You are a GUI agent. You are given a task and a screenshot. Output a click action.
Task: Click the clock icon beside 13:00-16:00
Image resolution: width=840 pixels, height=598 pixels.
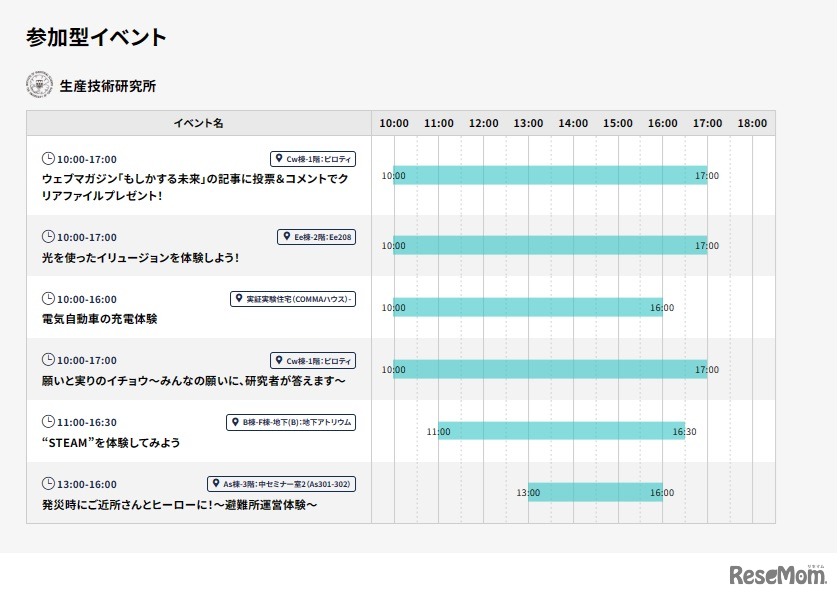point(48,484)
